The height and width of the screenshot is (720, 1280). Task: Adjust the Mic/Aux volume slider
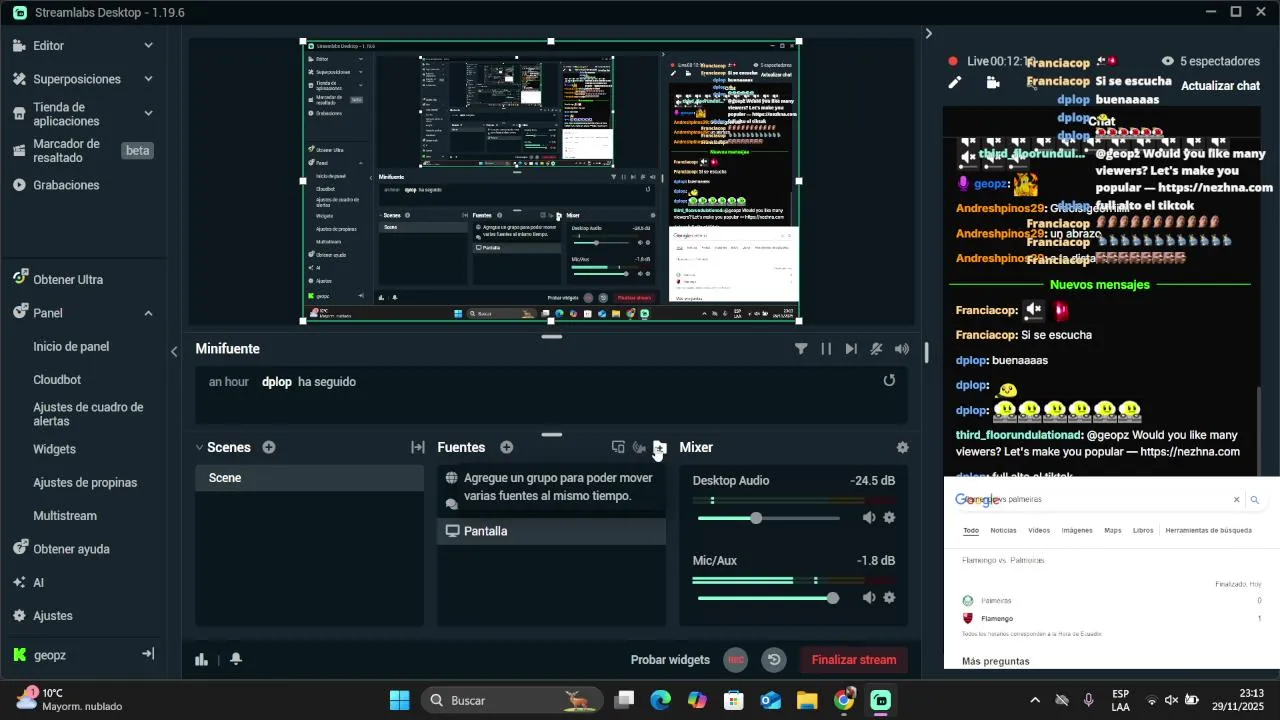tap(833, 598)
